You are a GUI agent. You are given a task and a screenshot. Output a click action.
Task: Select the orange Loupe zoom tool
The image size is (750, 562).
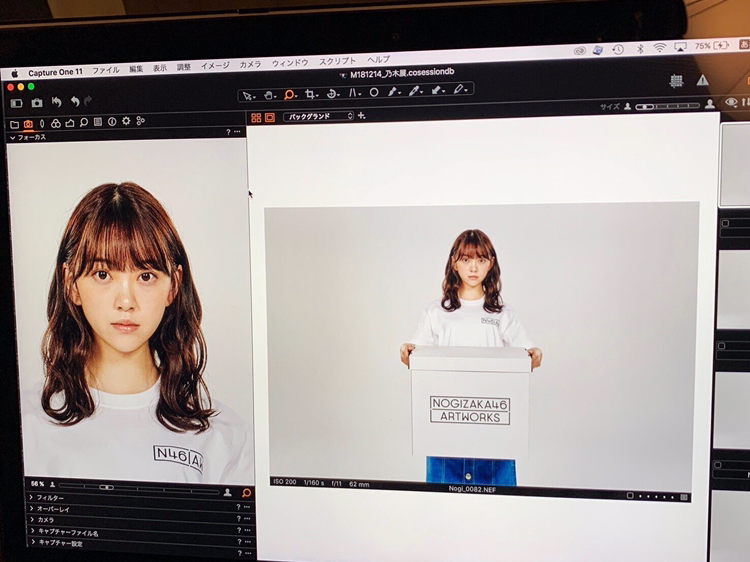(290, 95)
